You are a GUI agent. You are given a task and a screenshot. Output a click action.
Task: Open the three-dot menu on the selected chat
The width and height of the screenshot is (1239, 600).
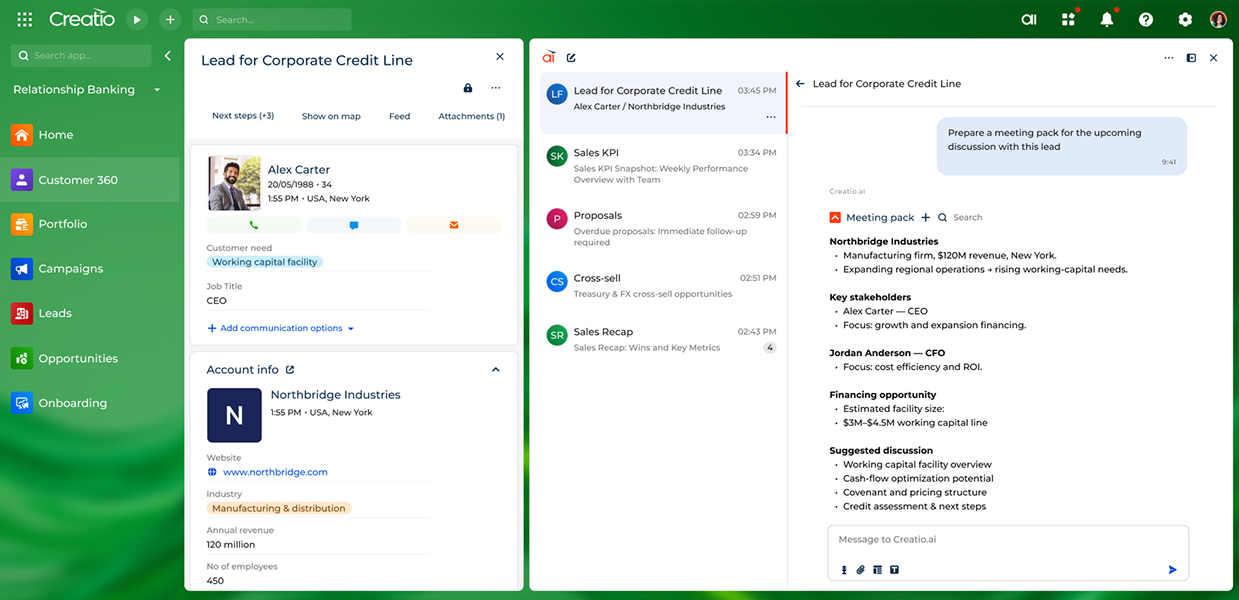tap(770, 117)
